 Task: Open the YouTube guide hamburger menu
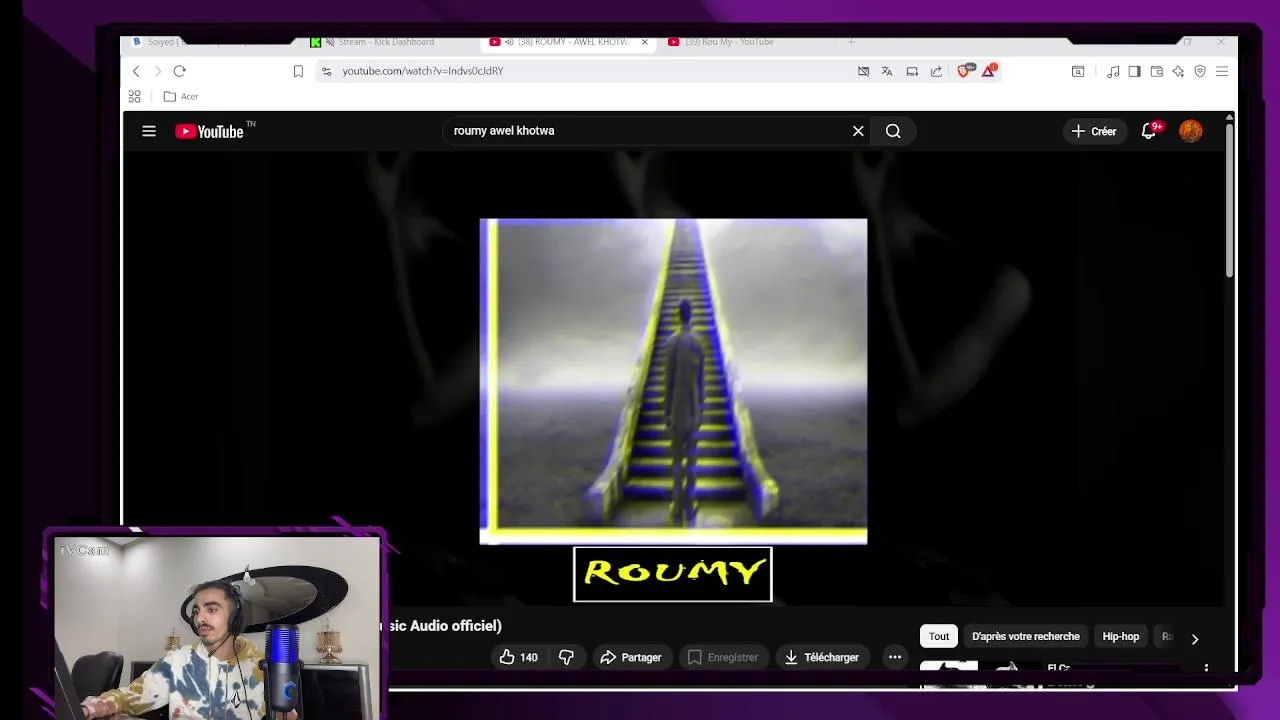click(x=149, y=131)
